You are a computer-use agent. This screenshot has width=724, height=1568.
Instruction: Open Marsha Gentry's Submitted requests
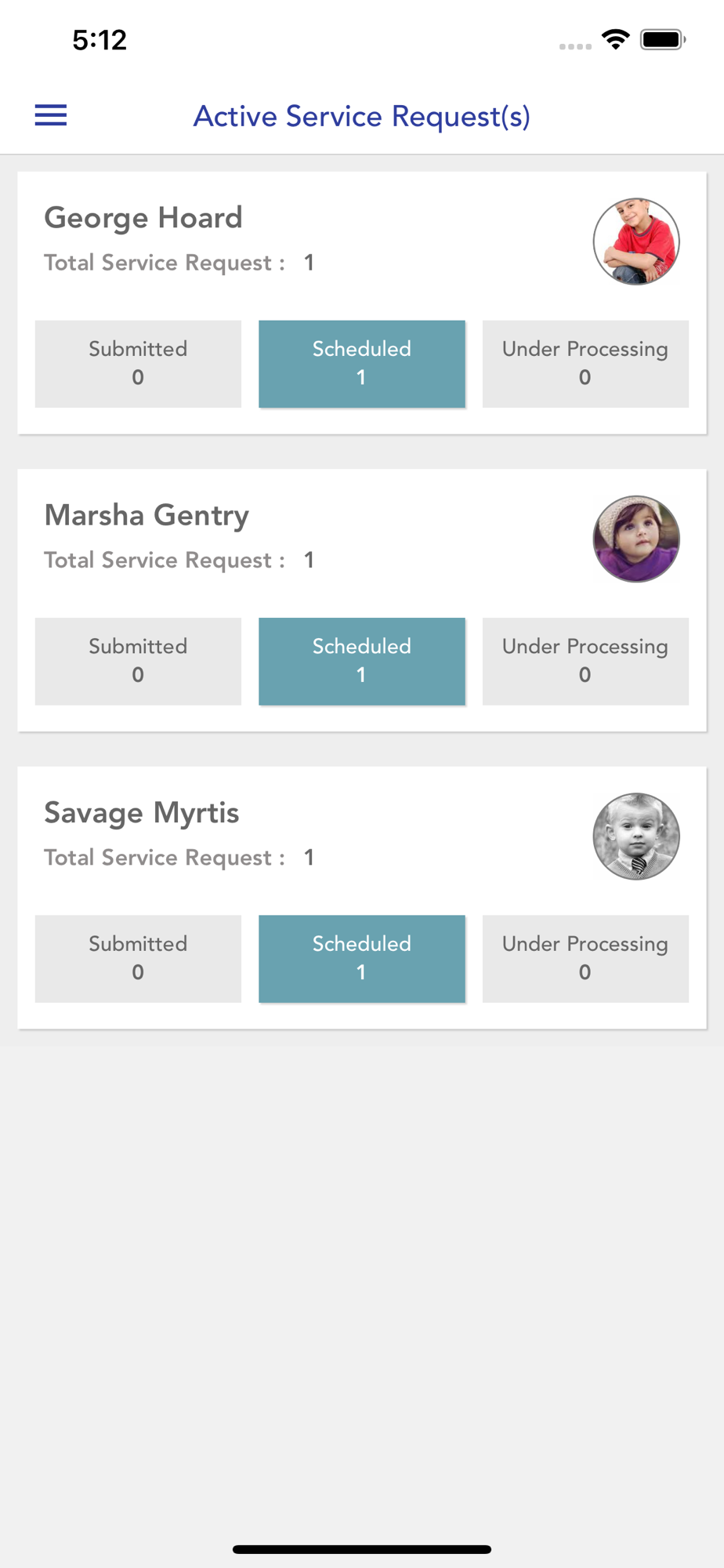(138, 660)
